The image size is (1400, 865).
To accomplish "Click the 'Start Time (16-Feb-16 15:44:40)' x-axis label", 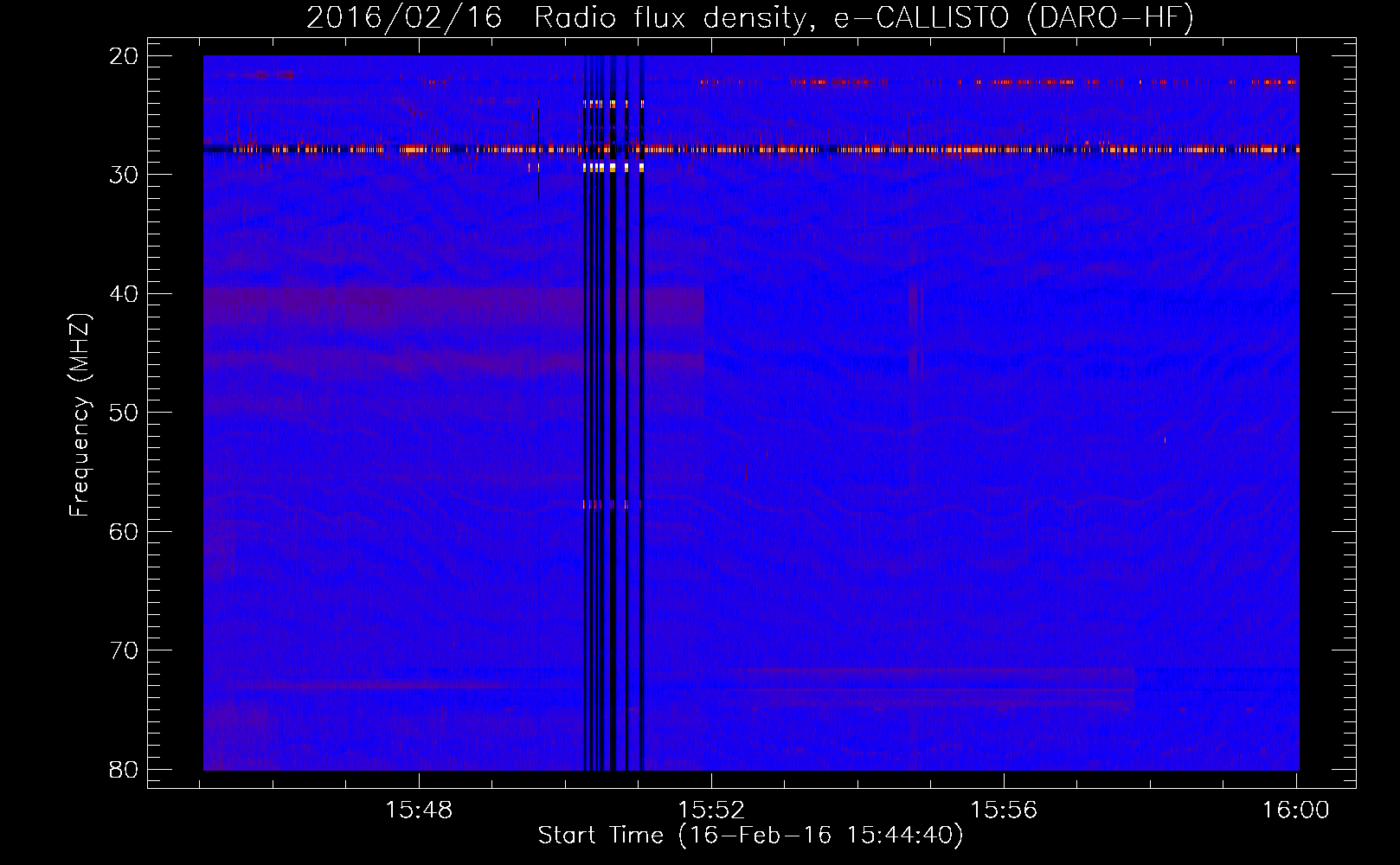I will click(x=750, y=836).
